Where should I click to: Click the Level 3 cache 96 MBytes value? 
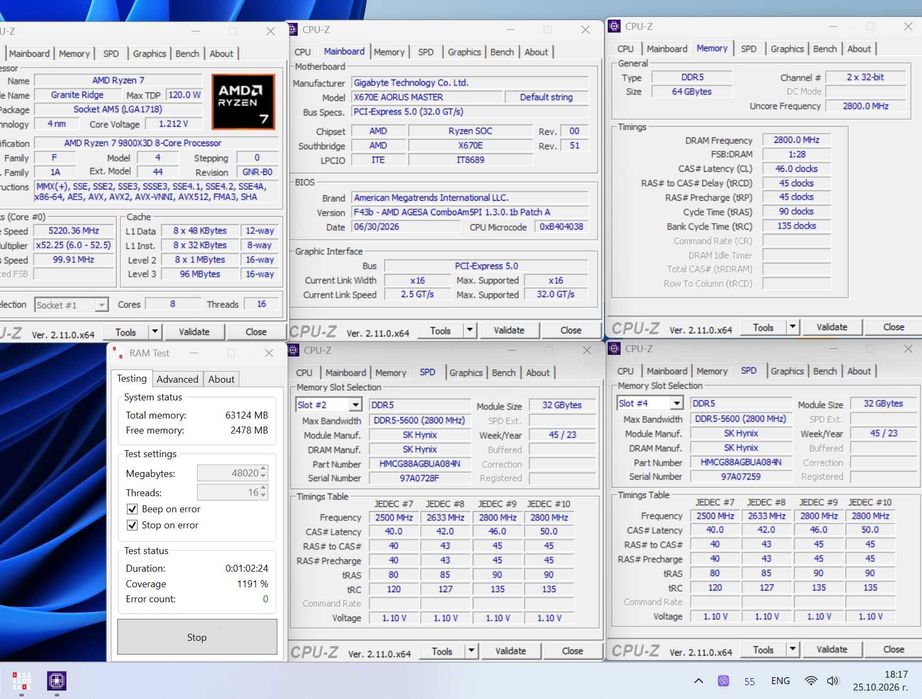tap(200, 274)
